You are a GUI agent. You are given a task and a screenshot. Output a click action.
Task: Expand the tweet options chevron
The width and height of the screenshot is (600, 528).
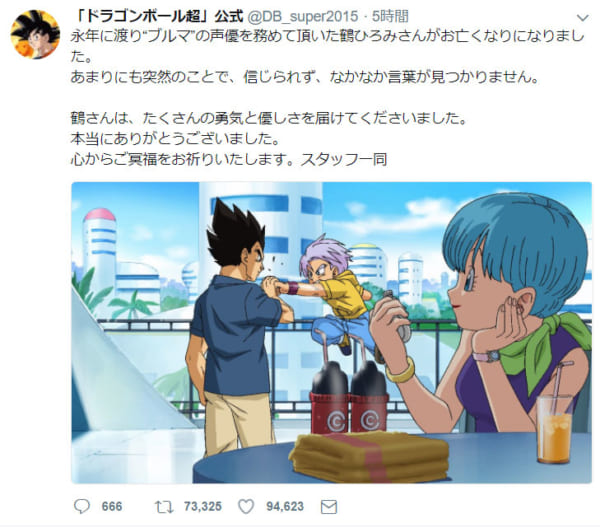click(x=582, y=18)
